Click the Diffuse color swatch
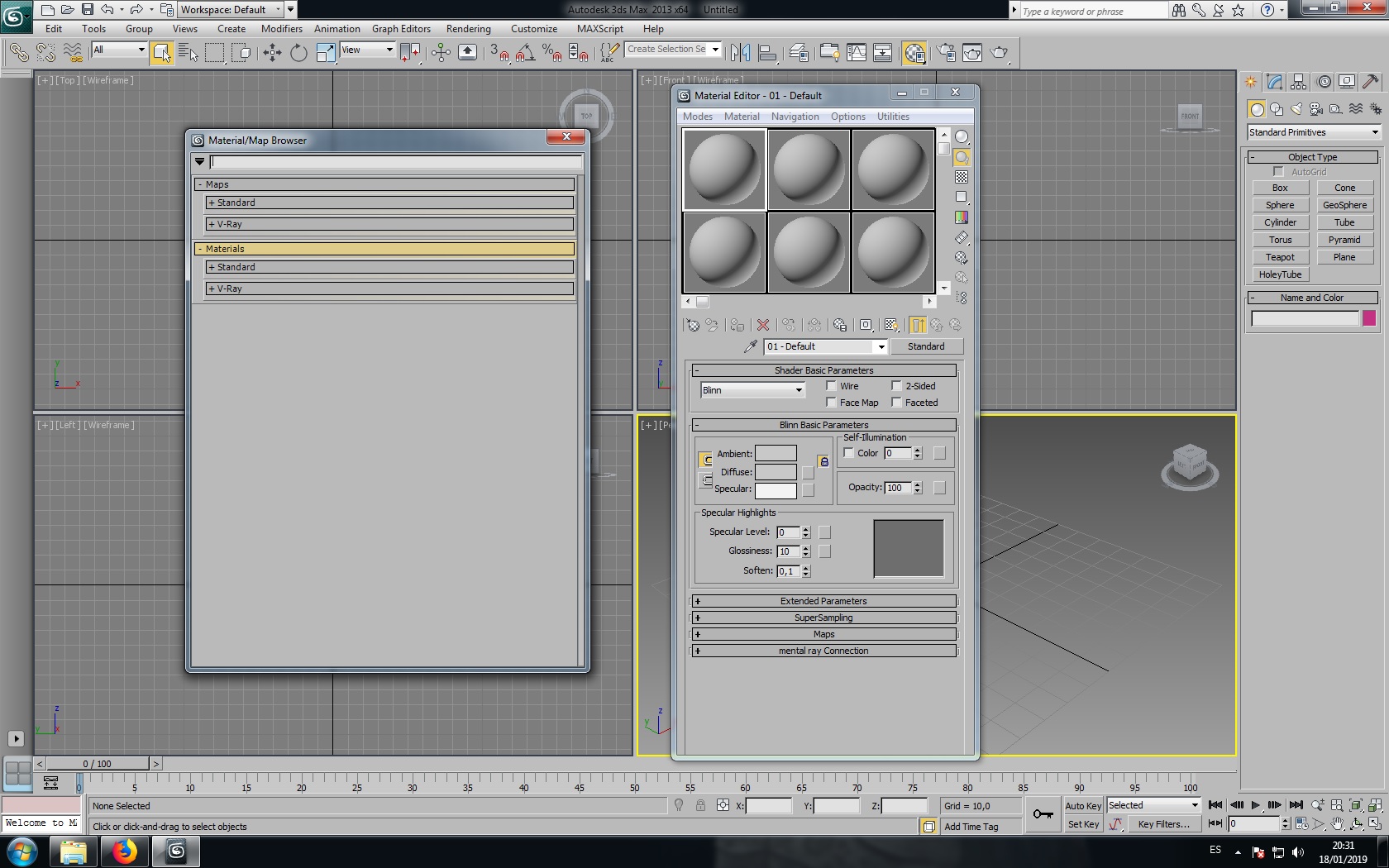 pyautogui.click(x=776, y=472)
